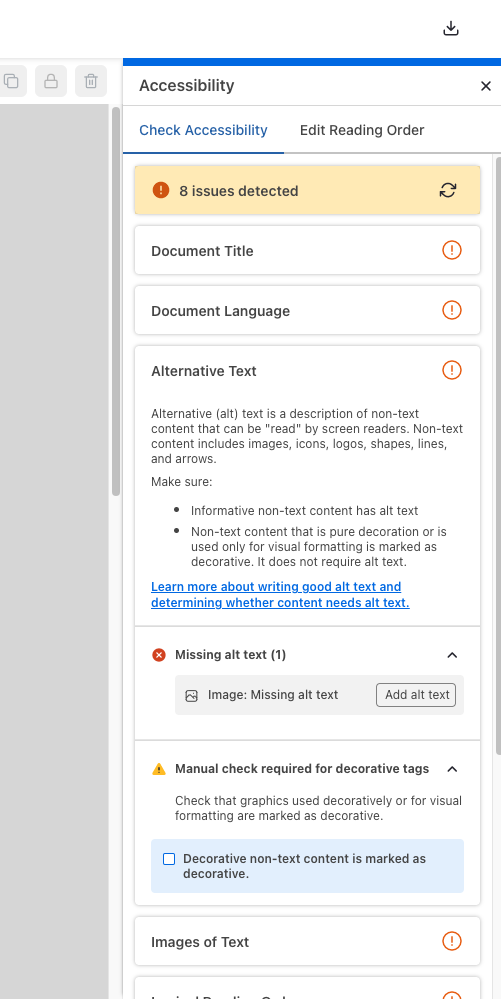Click the canvas vertical scrollbar

116,301
